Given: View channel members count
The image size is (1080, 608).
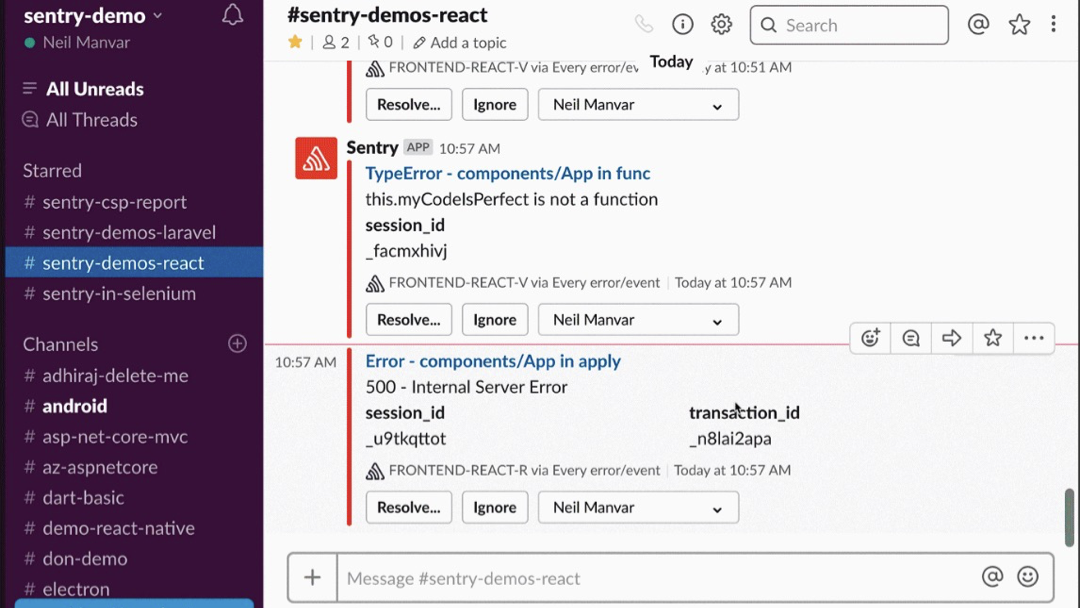Looking at the screenshot, I should [x=335, y=43].
